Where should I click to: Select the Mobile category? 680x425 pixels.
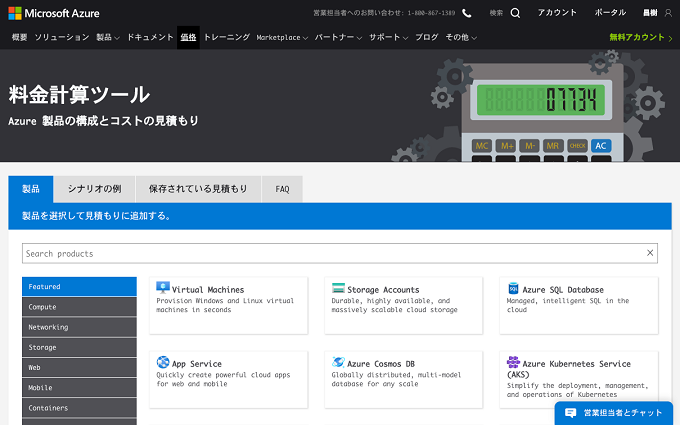[79, 388]
